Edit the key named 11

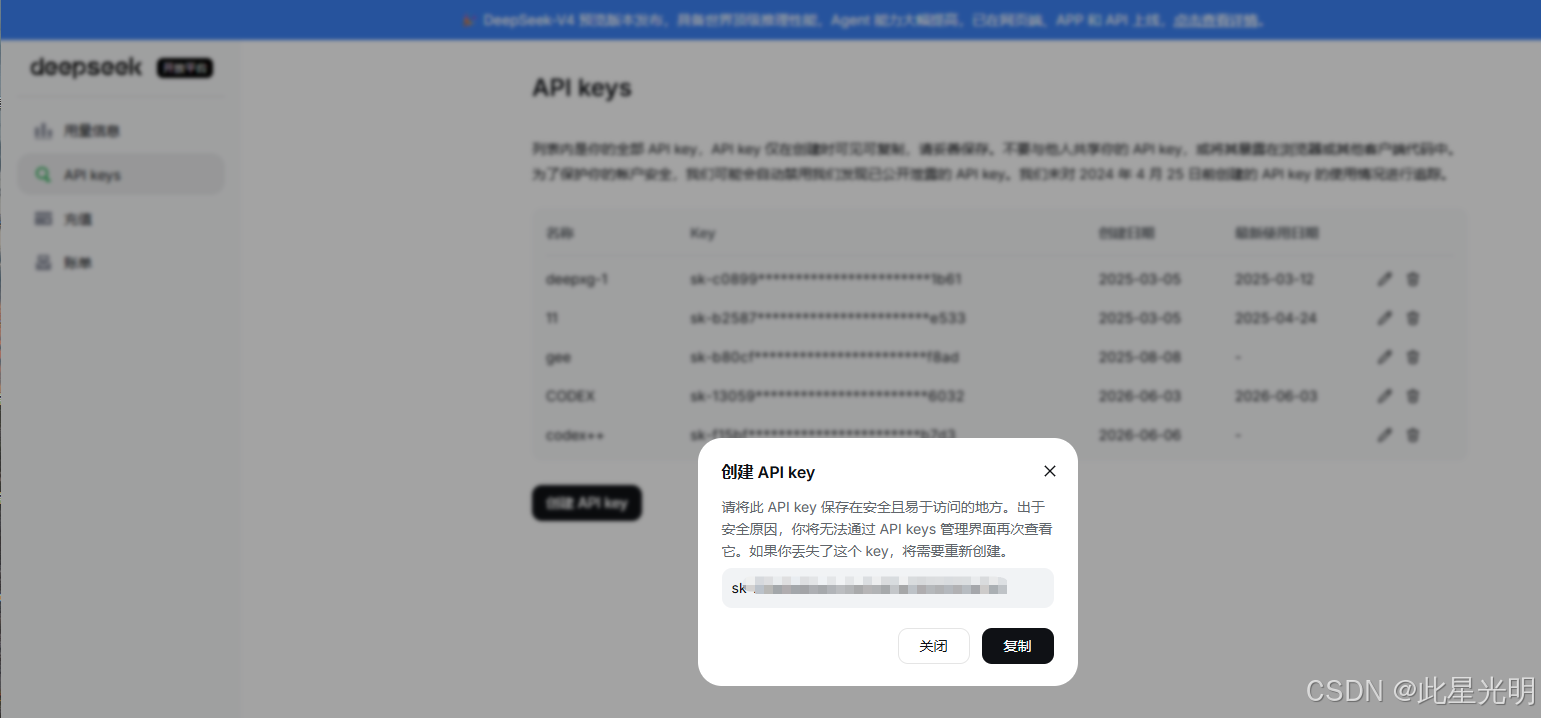(x=1384, y=318)
